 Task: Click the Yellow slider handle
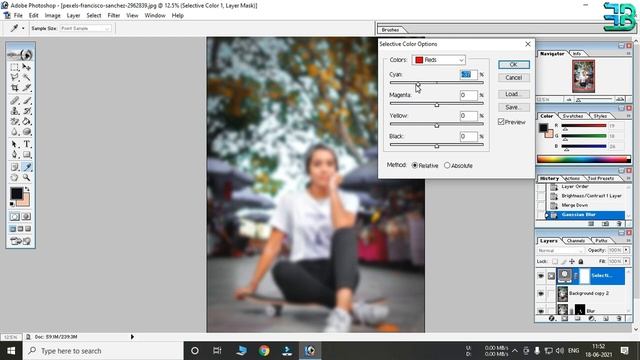437,125
